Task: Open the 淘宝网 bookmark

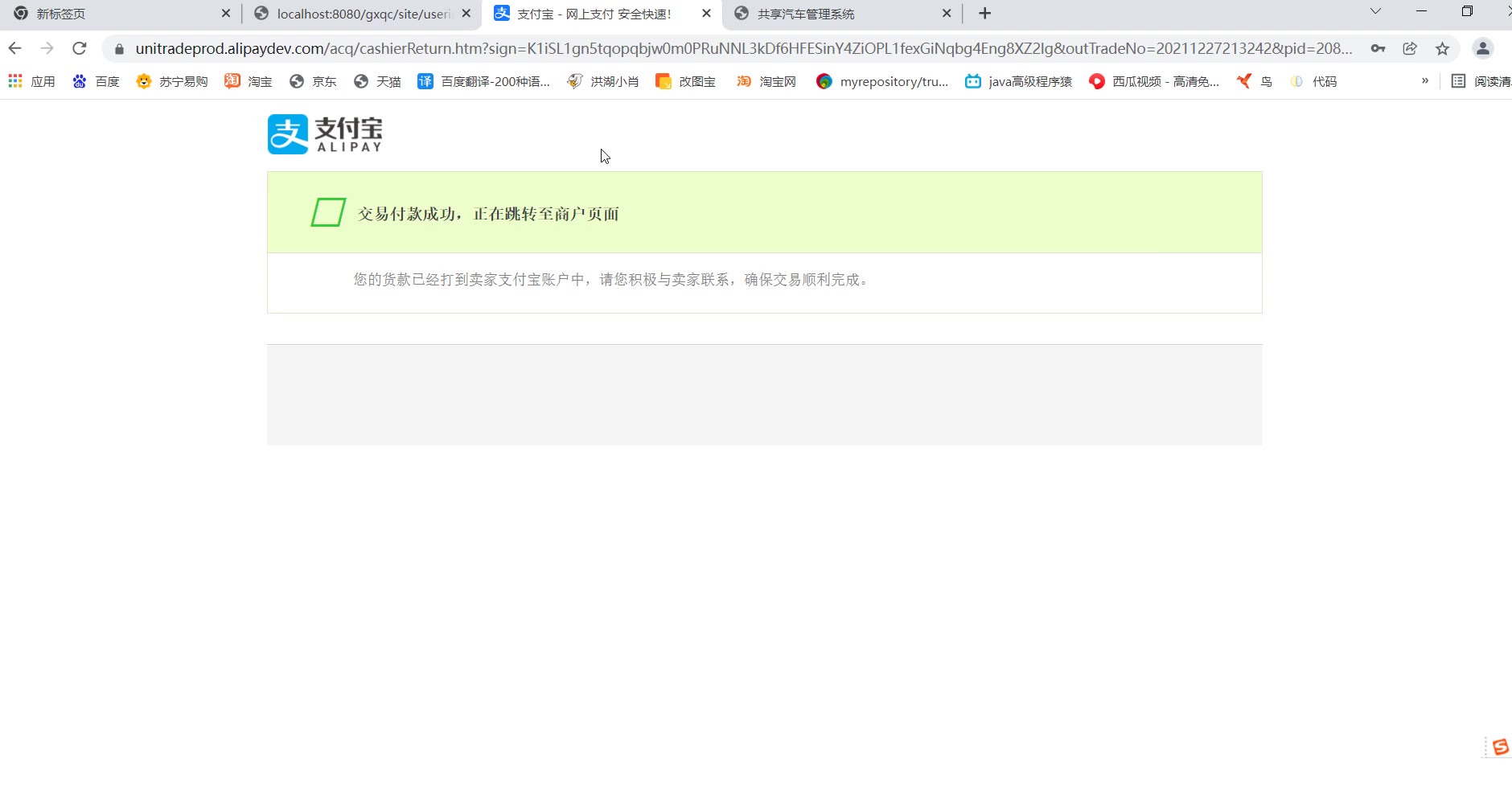Action: pos(766,81)
